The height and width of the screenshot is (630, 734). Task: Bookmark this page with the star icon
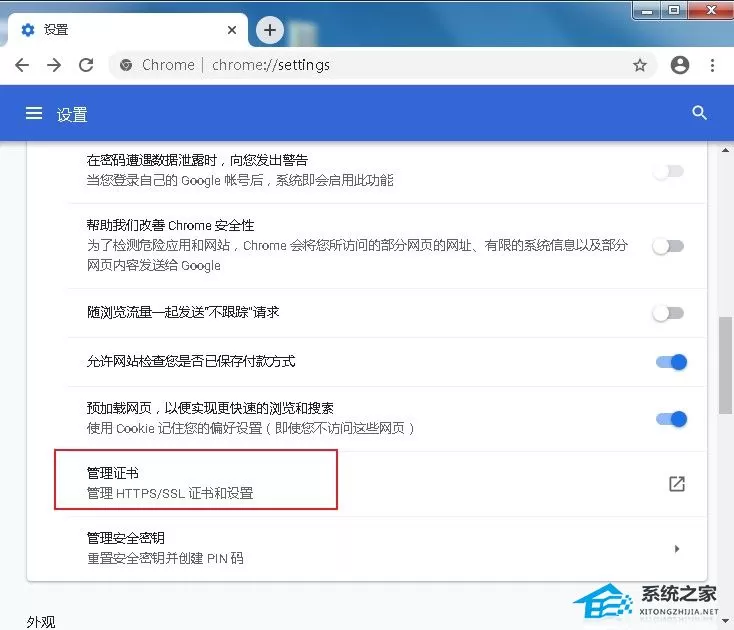coord(639,65)
